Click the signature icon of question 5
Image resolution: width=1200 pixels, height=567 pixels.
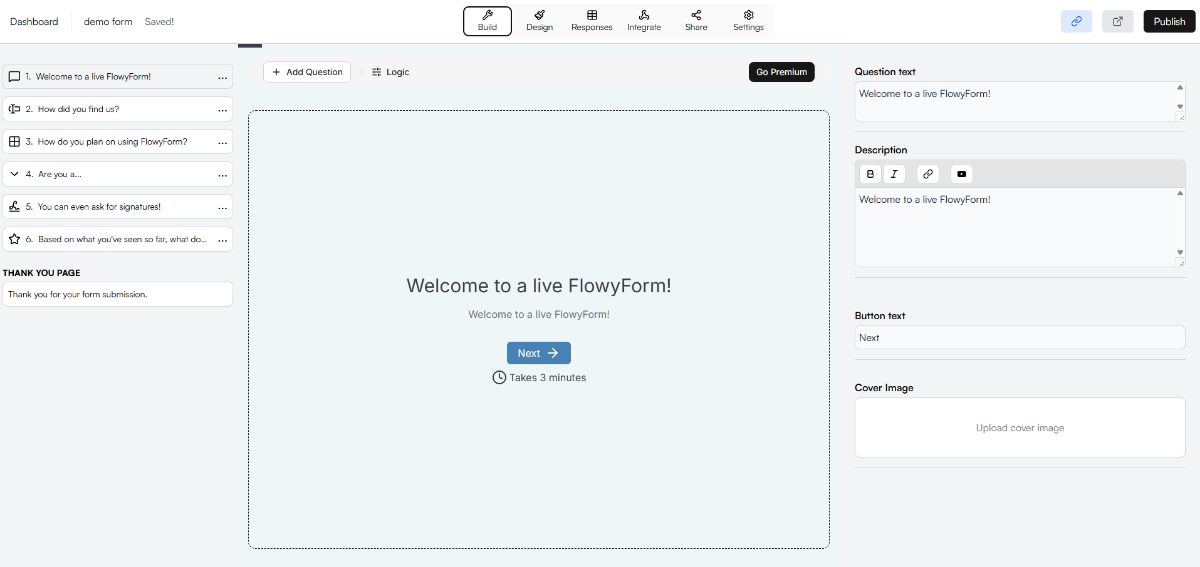14,207
